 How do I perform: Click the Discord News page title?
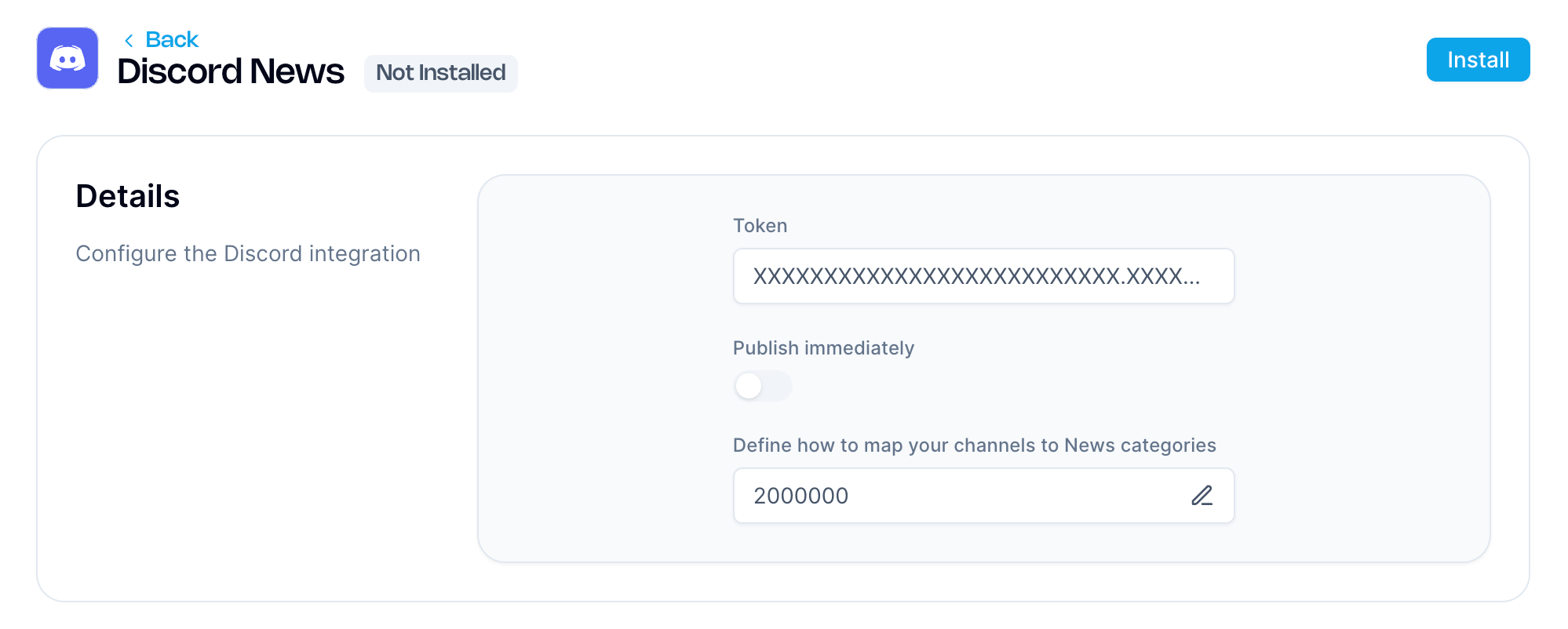(x=231, y=72)
